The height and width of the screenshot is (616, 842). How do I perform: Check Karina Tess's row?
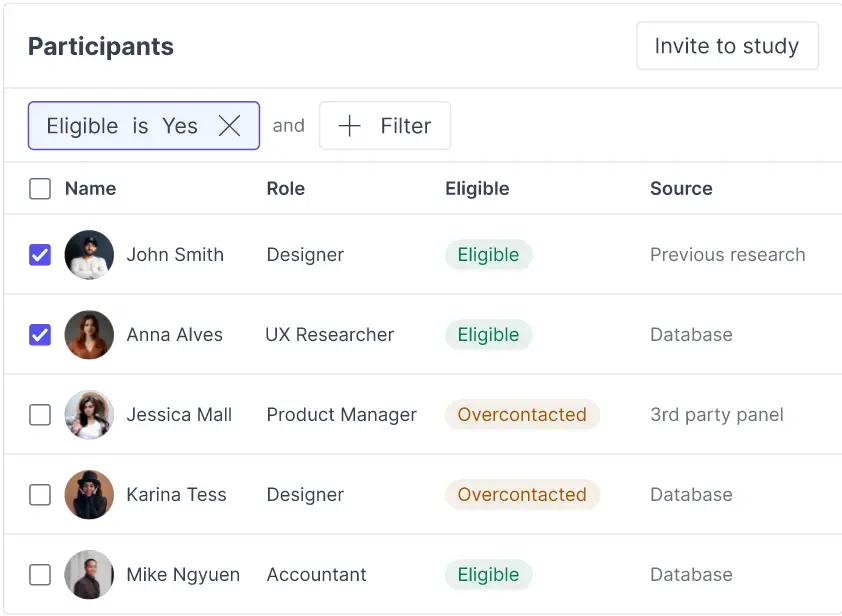tap(40, 495)
